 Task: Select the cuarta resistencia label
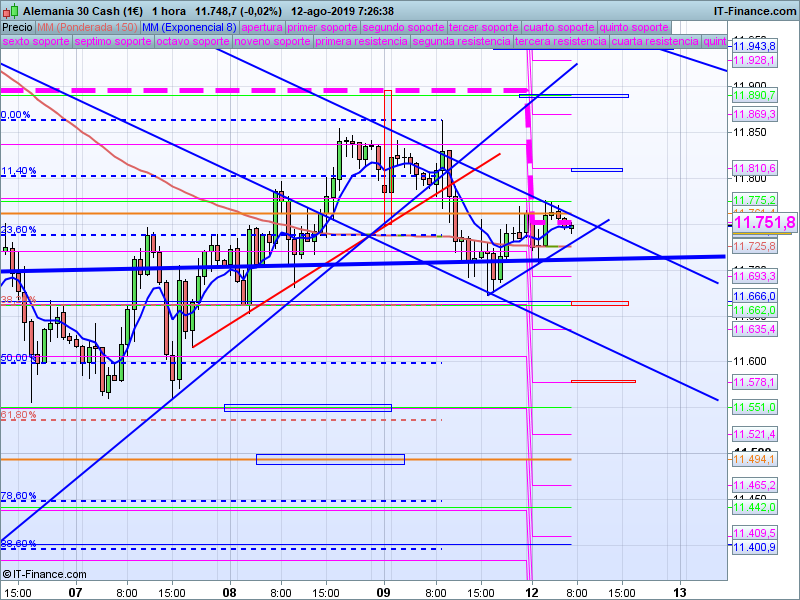[x=655, y=41]
